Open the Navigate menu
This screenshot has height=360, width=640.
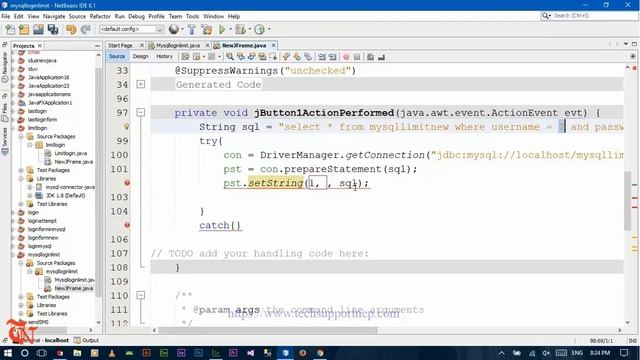tap(54, 16)
